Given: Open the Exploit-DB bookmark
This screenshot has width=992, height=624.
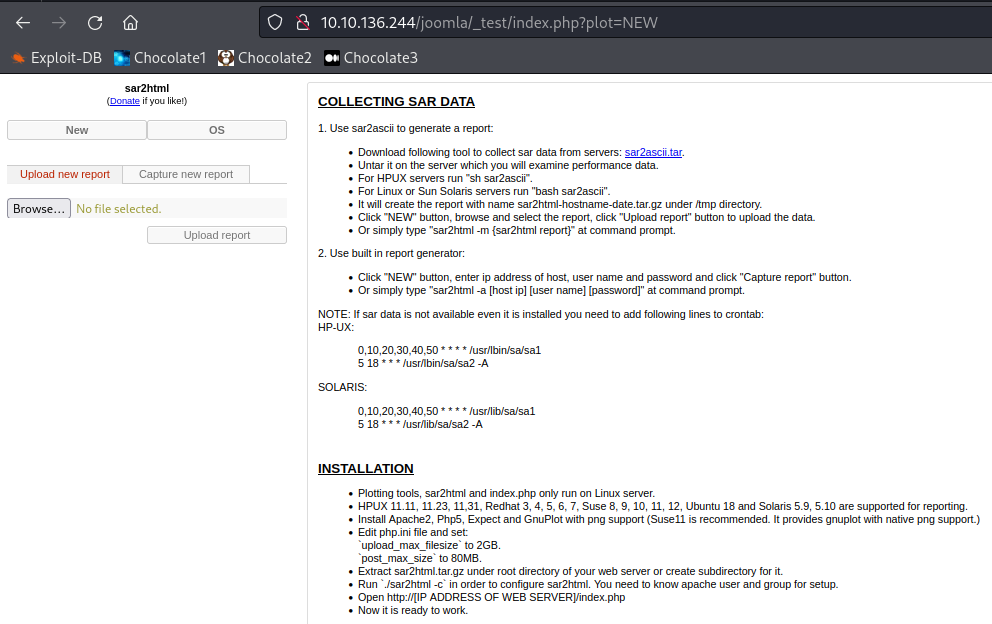Looking at the screenshot, I should [56, 58].
